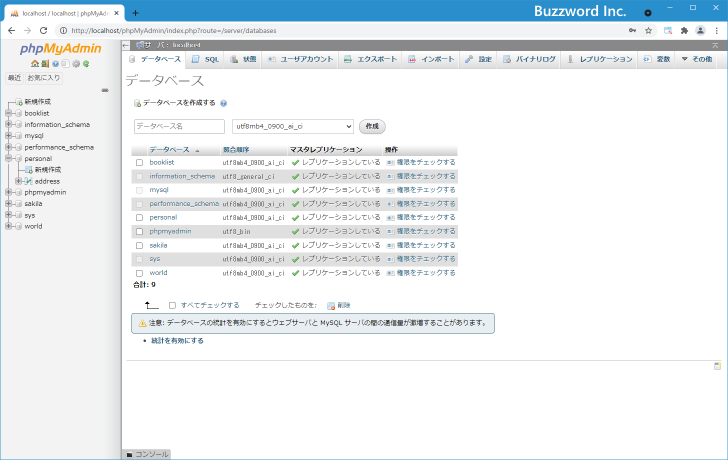Click the collapse navigation arrow left of サーバ

[126, 46]
